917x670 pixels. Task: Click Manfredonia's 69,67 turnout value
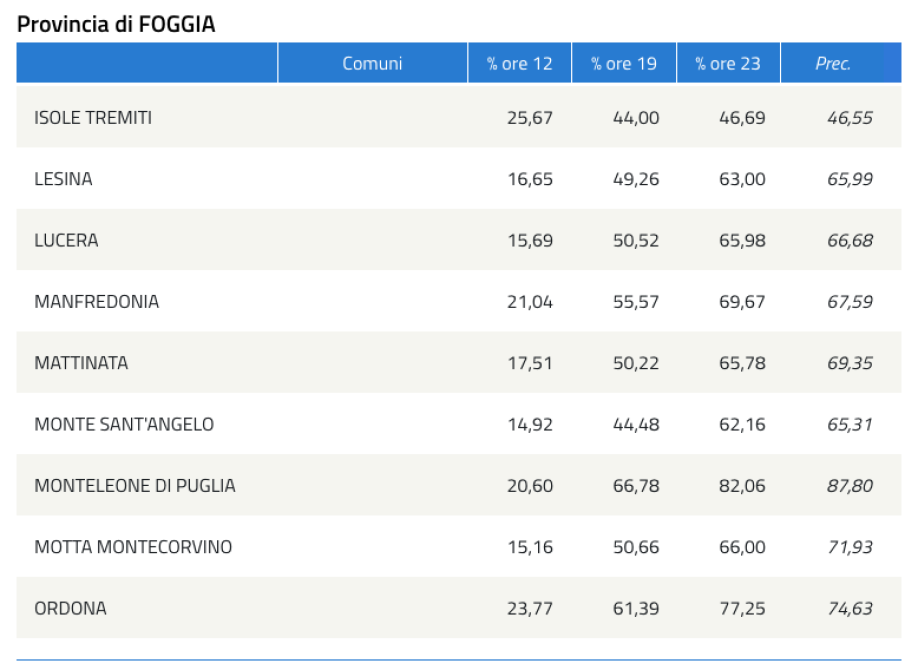point(742,302)
